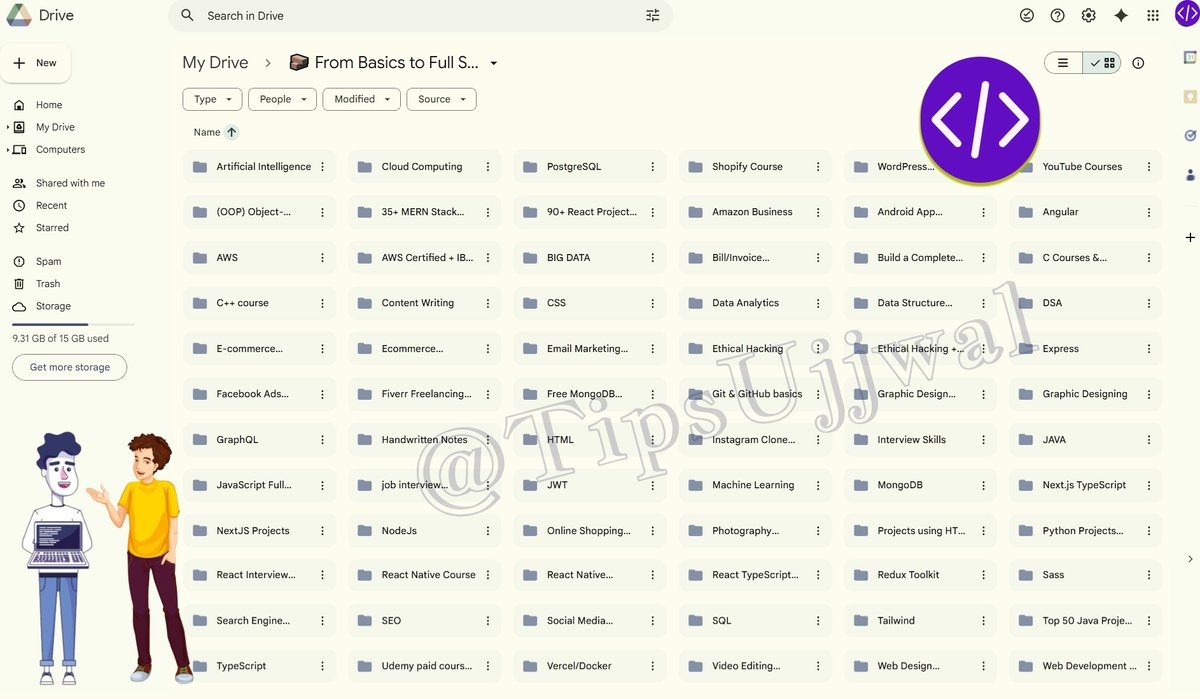Viewport: 1200px width, 699px height.
Task: Open the Vercel/Docker folder
Action: [590, 666]
